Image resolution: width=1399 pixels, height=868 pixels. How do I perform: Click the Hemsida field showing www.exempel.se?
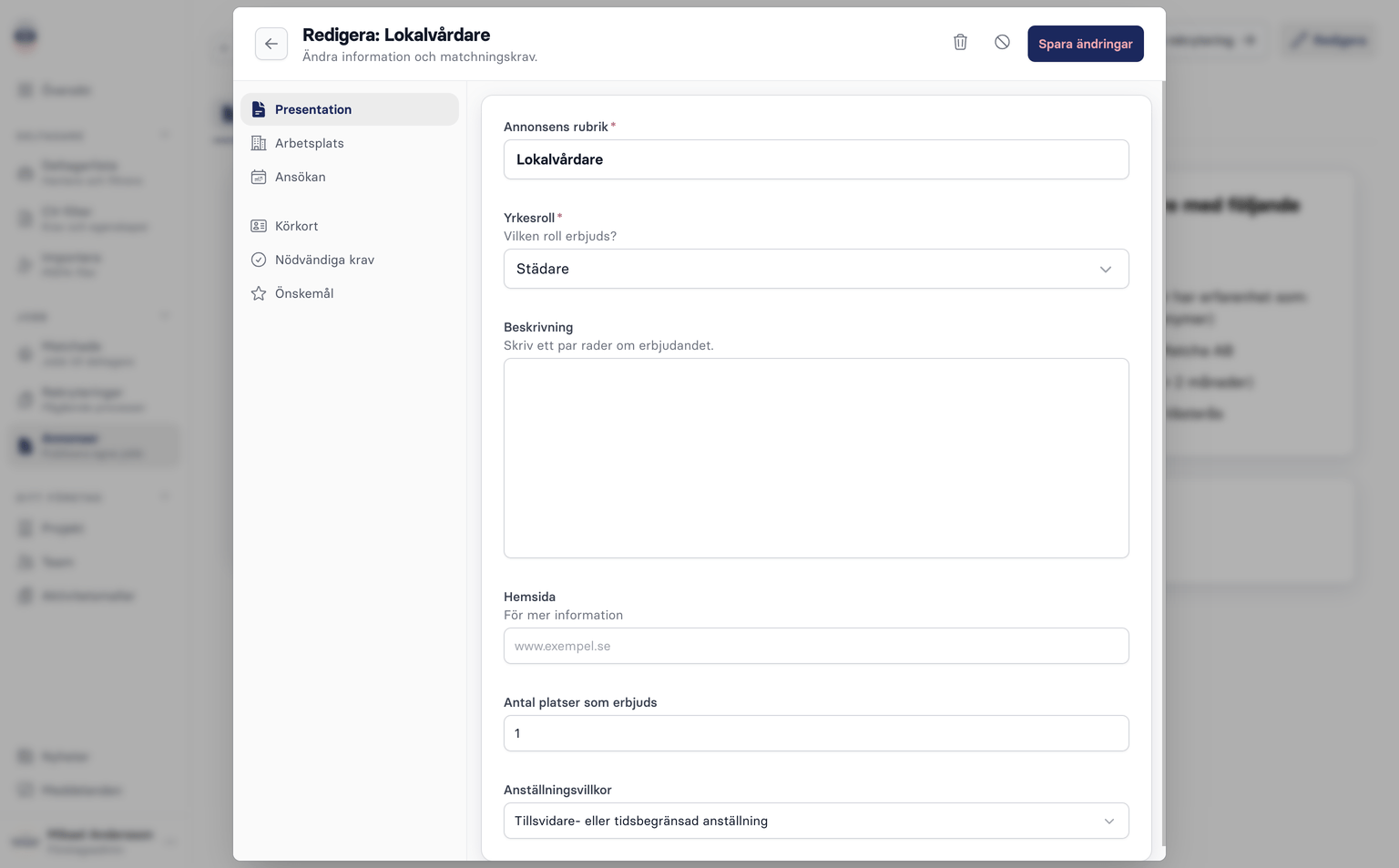(816, 646)
